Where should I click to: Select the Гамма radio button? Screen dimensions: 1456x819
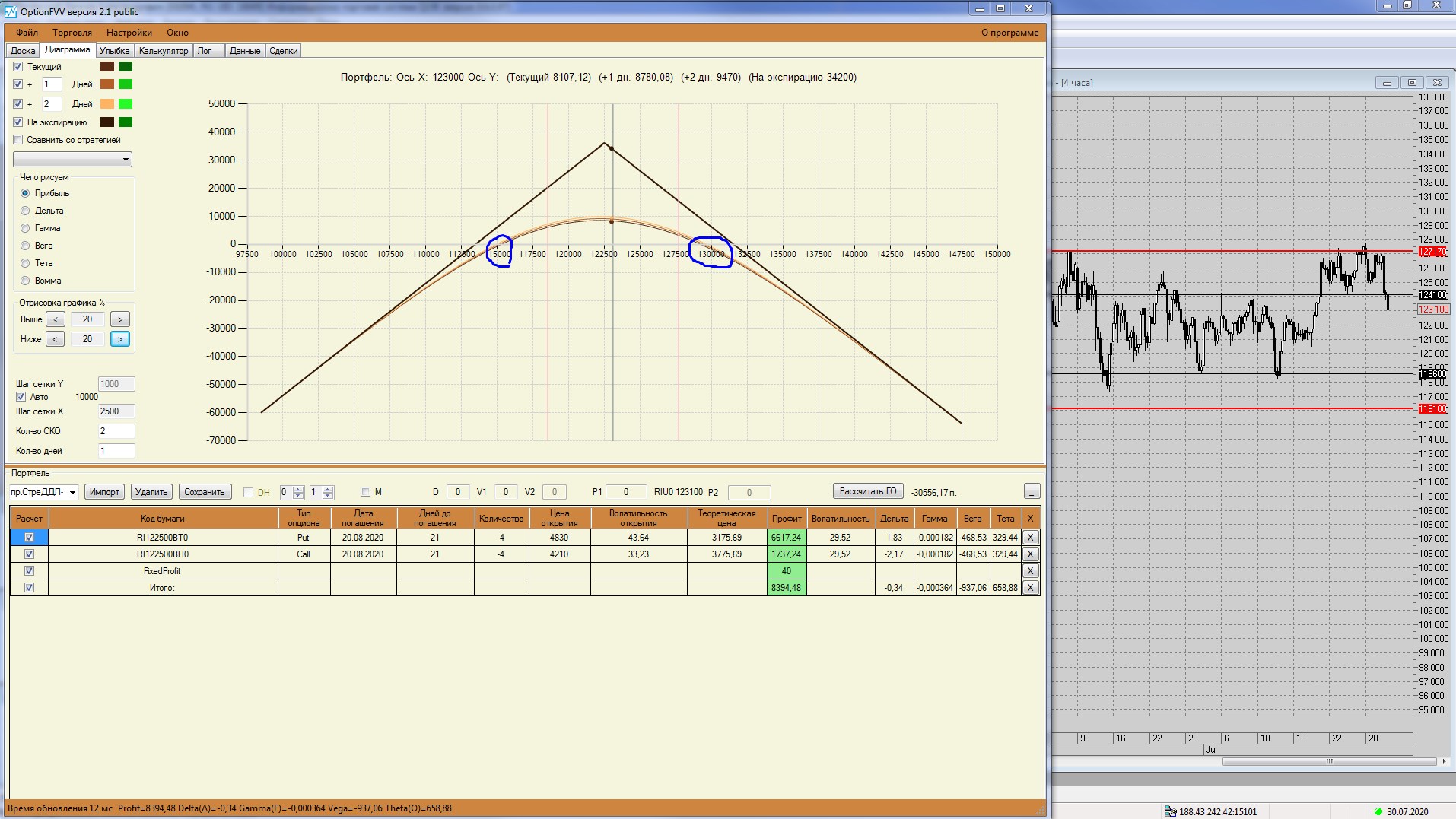click(x=25, y=228)
